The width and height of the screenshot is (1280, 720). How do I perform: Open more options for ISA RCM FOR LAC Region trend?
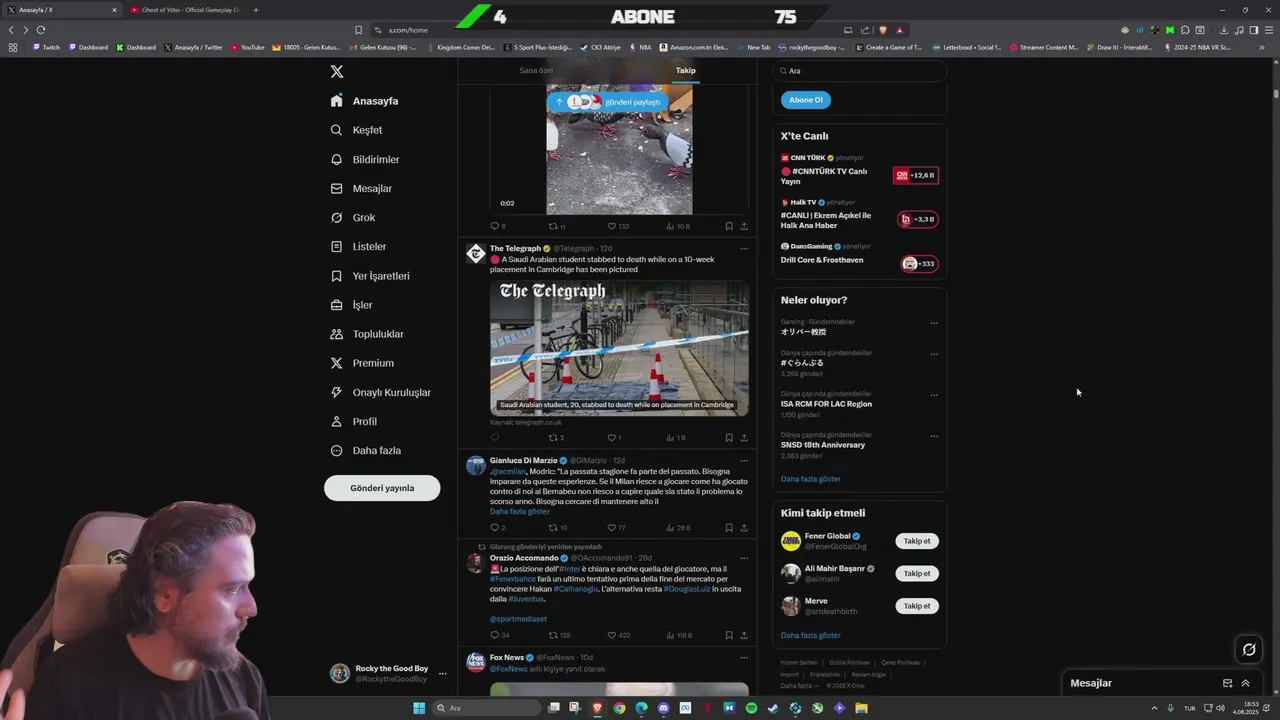point(934,395)
